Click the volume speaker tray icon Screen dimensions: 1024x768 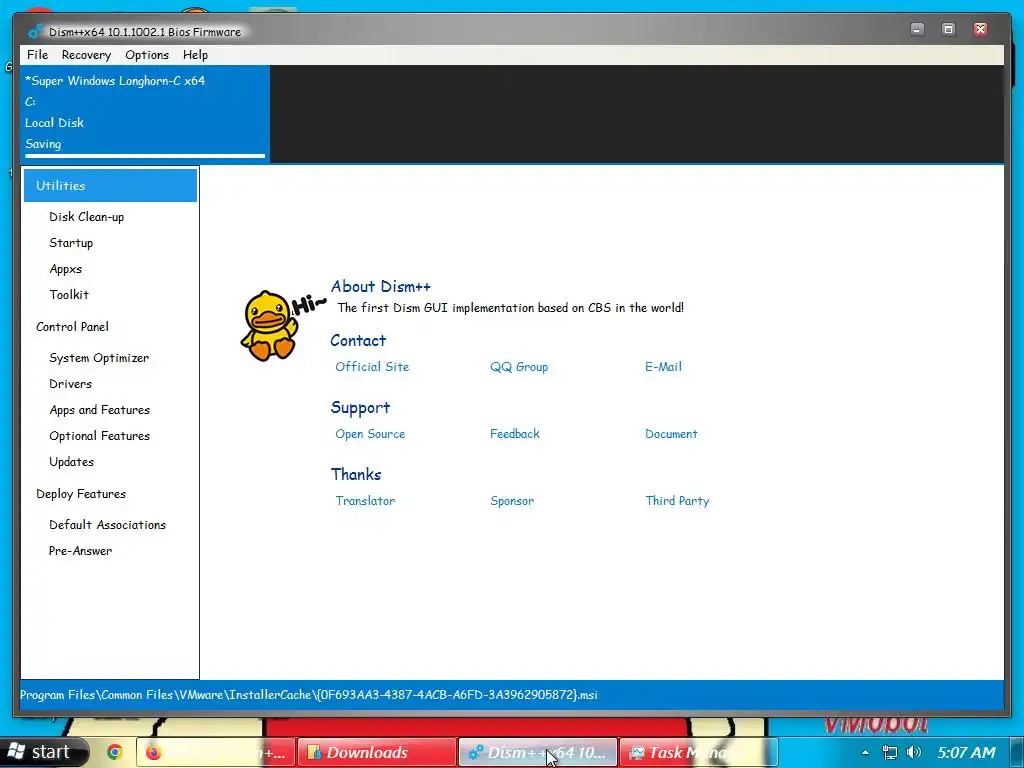[914, 752]
